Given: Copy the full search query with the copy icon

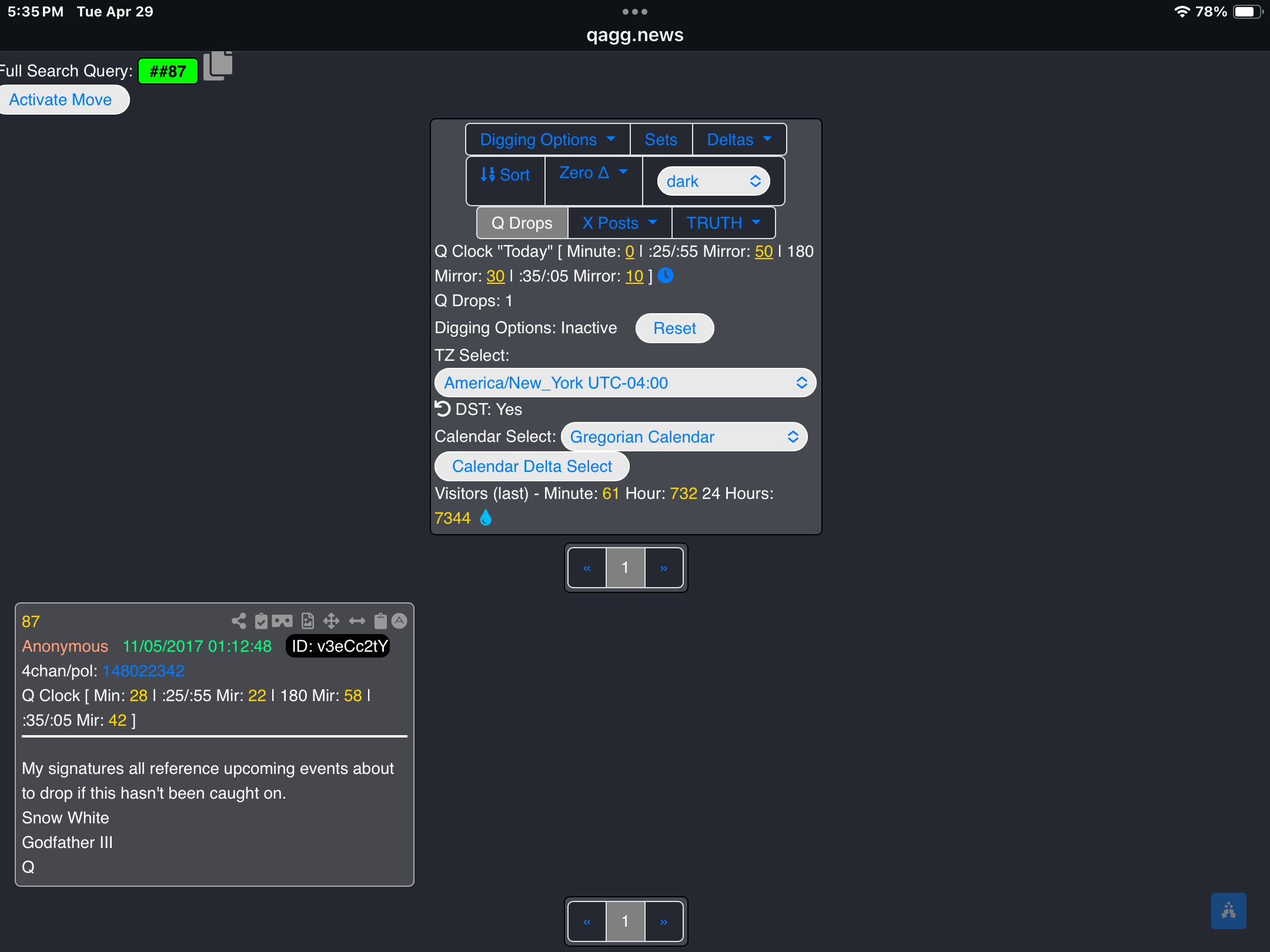Looking at the screenshot, I should coord(218,66).
